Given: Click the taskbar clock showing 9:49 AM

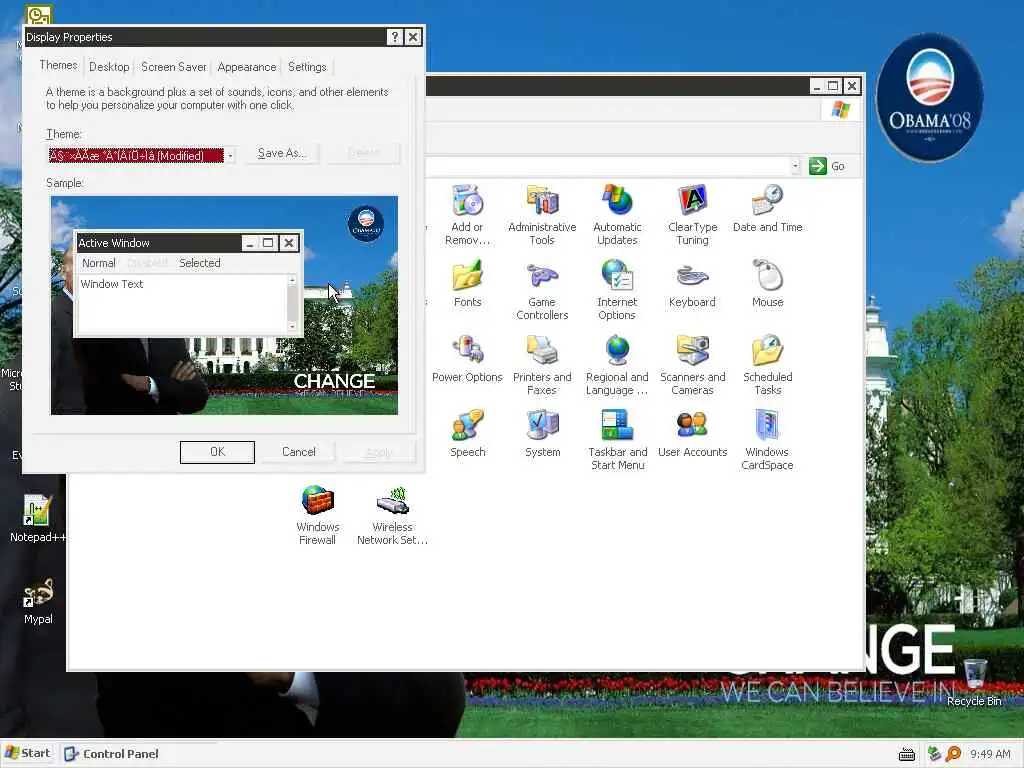Looking at the screenshot, I should (990, 754).
